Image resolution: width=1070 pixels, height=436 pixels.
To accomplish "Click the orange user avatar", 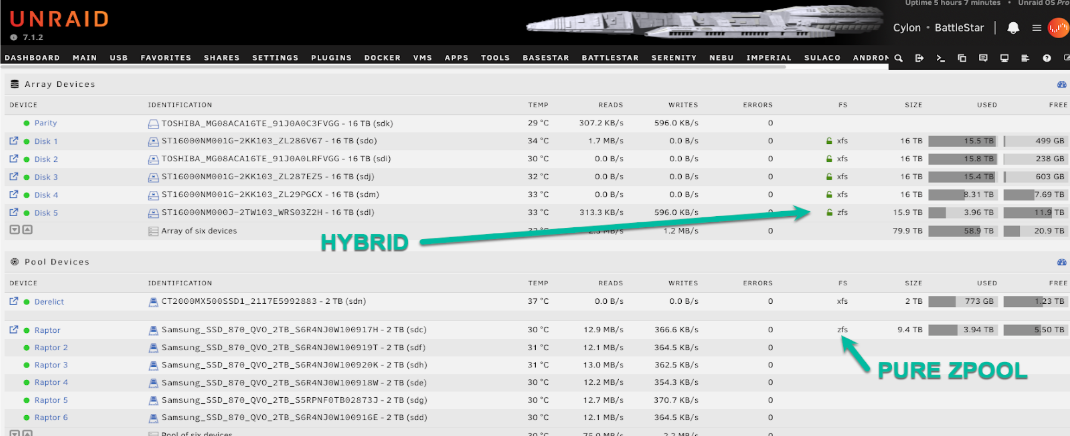I will 1058,28.
